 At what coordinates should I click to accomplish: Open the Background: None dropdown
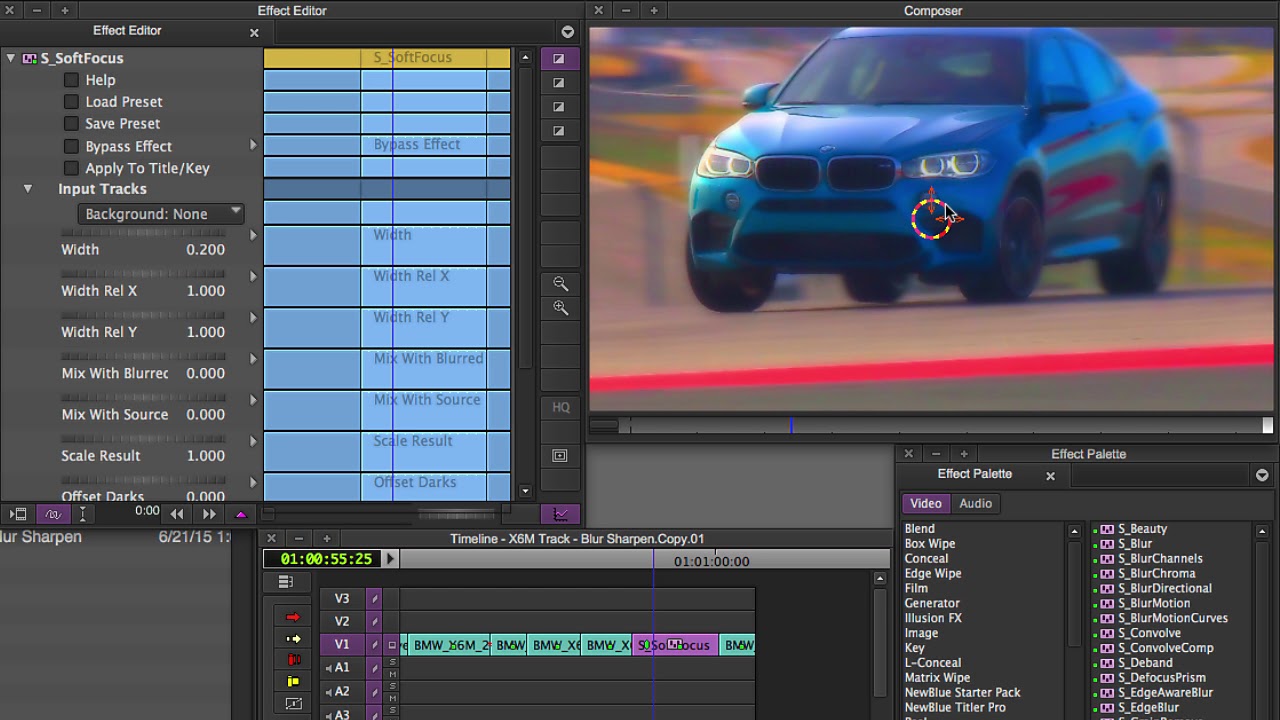click(x=161, y=214)
